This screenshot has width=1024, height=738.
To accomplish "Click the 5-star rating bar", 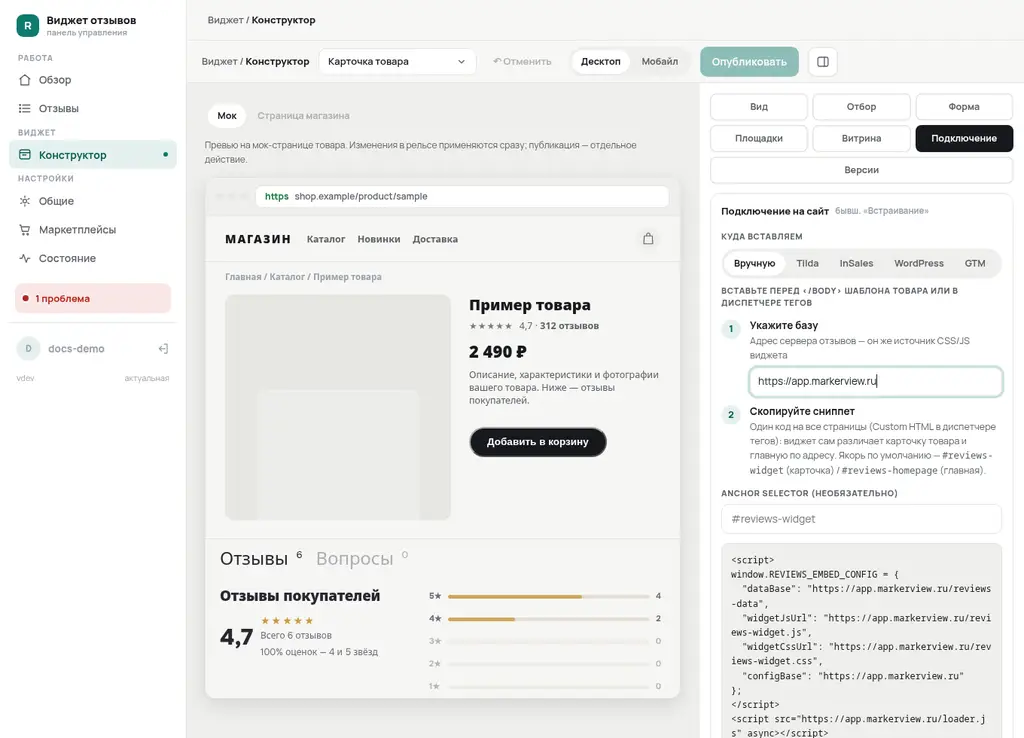I will tap(549, 596).
